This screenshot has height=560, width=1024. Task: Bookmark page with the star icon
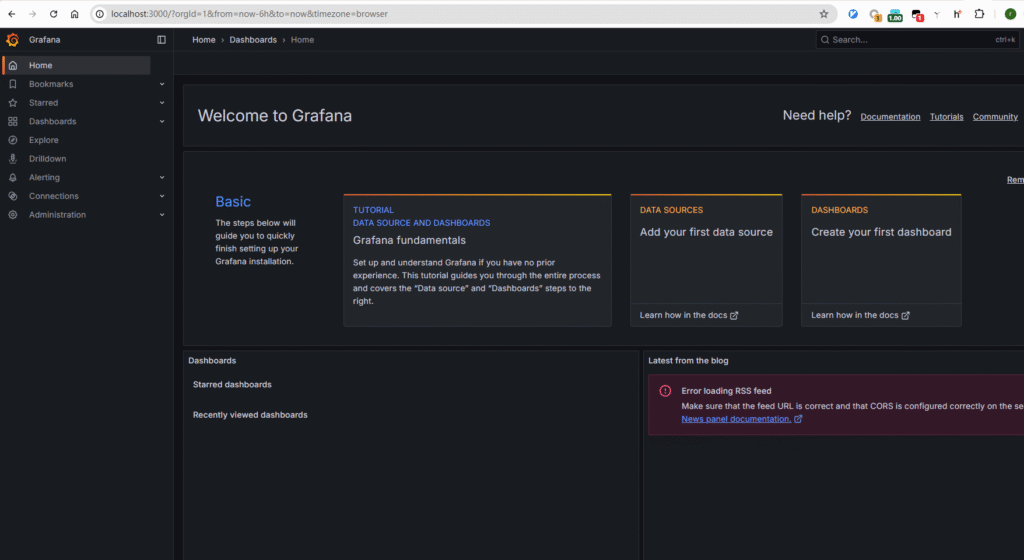(x=823, y=14)
